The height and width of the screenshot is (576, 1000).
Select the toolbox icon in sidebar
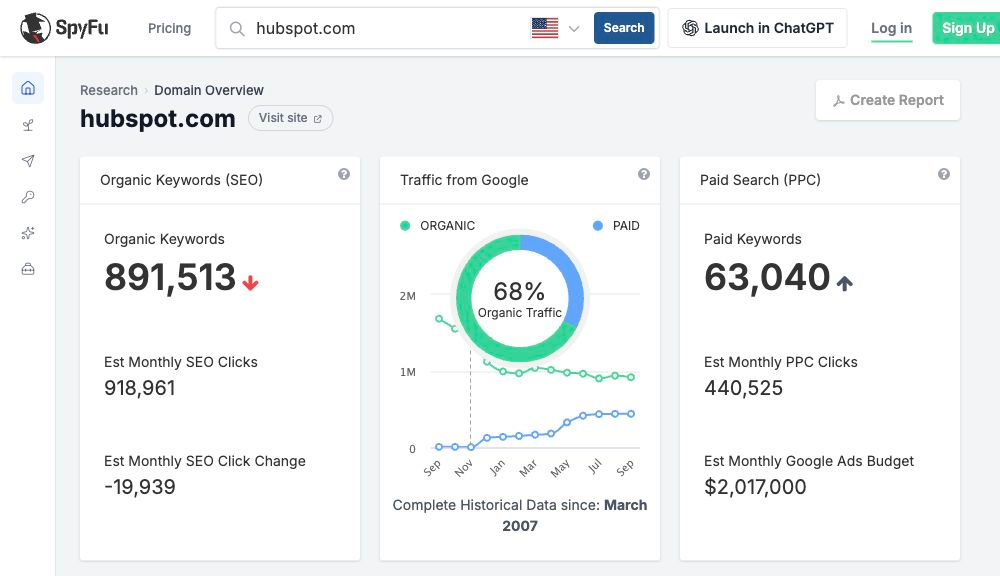point(28,269)
